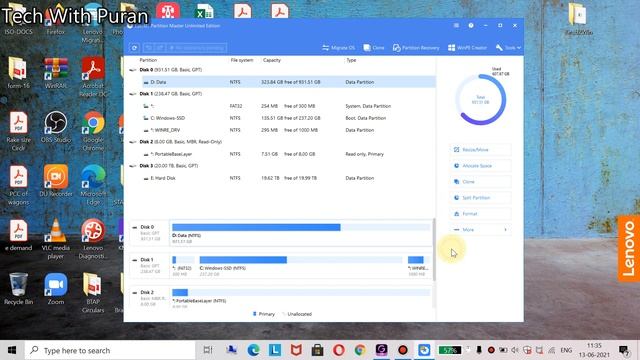
Task: Select the WINRE_DRV partition row
Action: pos(288,130)
